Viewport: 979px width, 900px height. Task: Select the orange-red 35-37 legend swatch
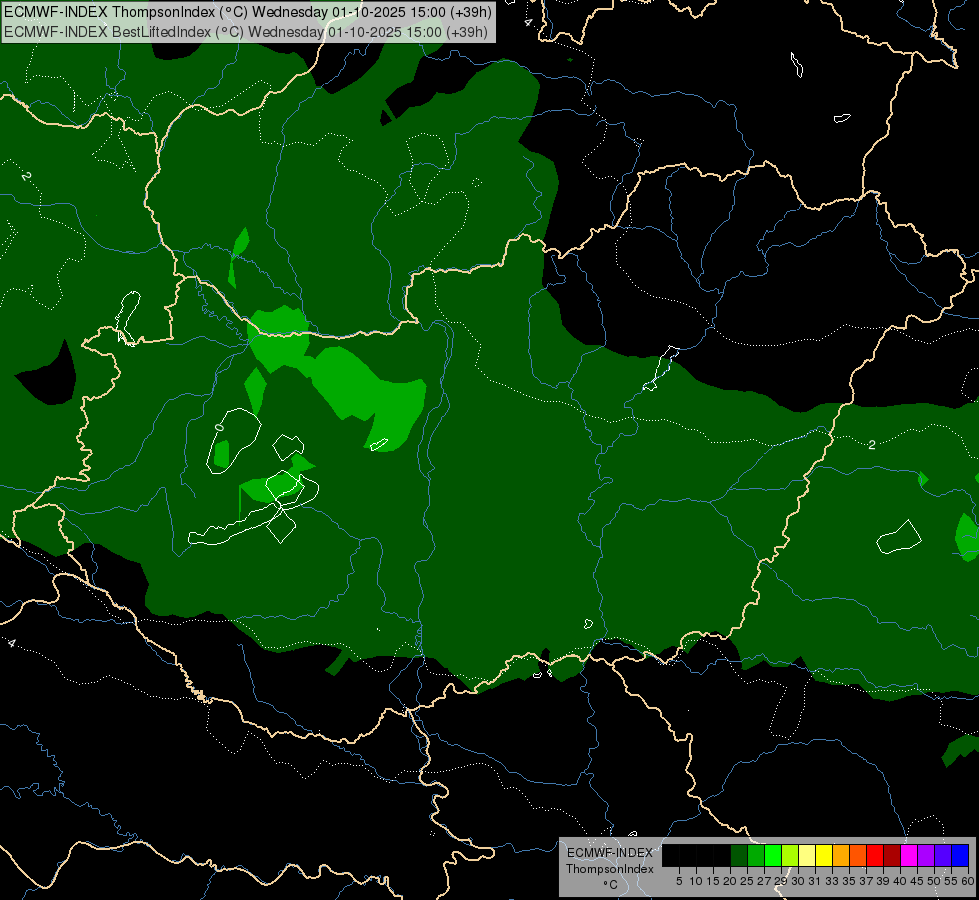pyautogui.click(x=858, y=855)
